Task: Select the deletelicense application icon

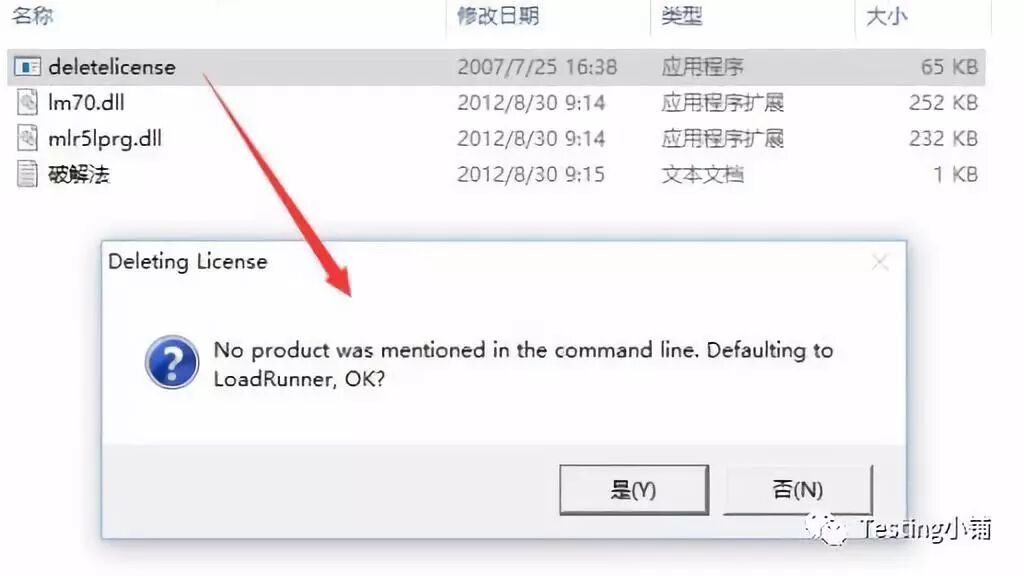Action: click(x=27, y=67)
